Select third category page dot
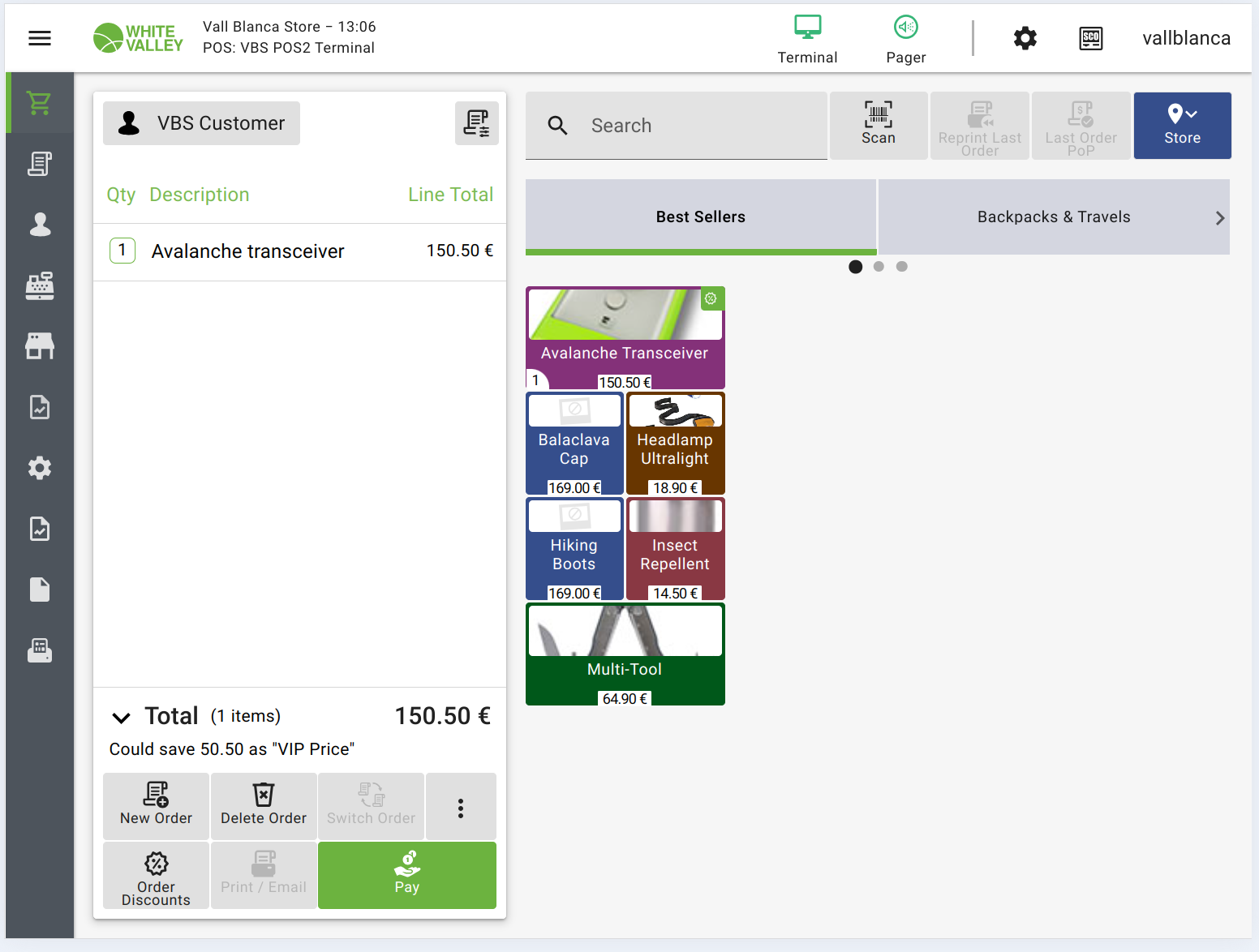This screenshot has height=952, width=1259. pyautogui.click(x=902, y=267)
